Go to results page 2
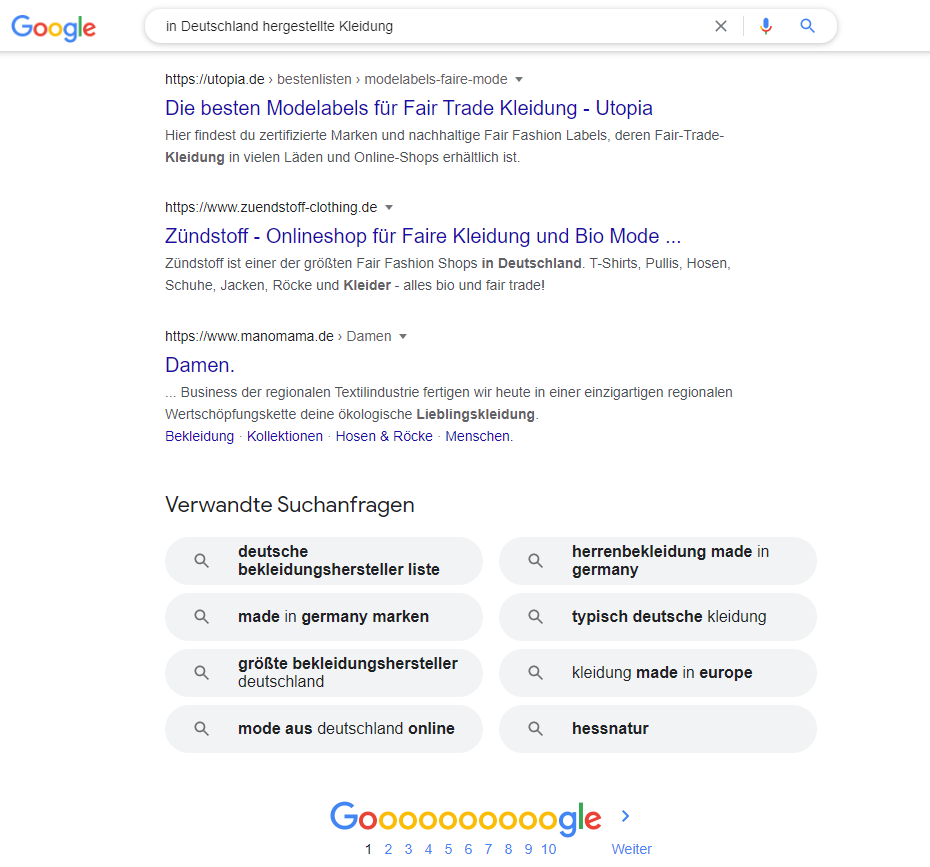The height and width of the screenshot is (867, 930). (x=388, y=848)
